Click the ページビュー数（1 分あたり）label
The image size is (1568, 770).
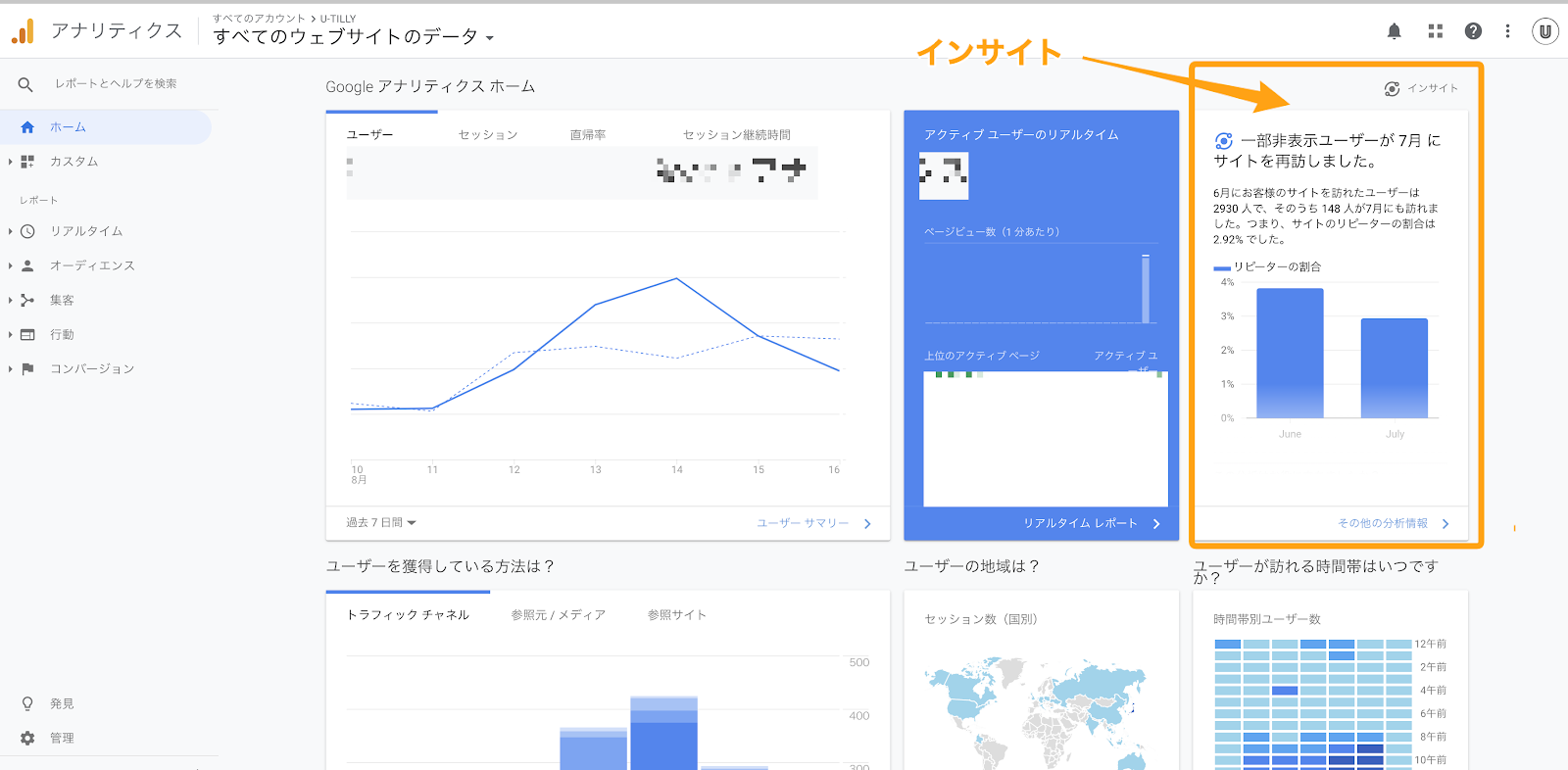(x=992, y=232)
